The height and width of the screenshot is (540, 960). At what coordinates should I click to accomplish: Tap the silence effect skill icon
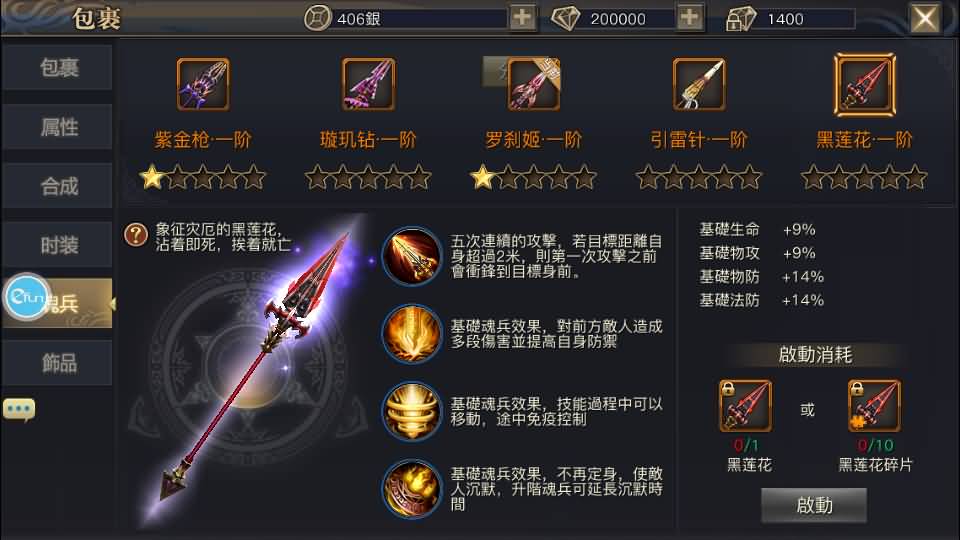(x=411, y=489)
